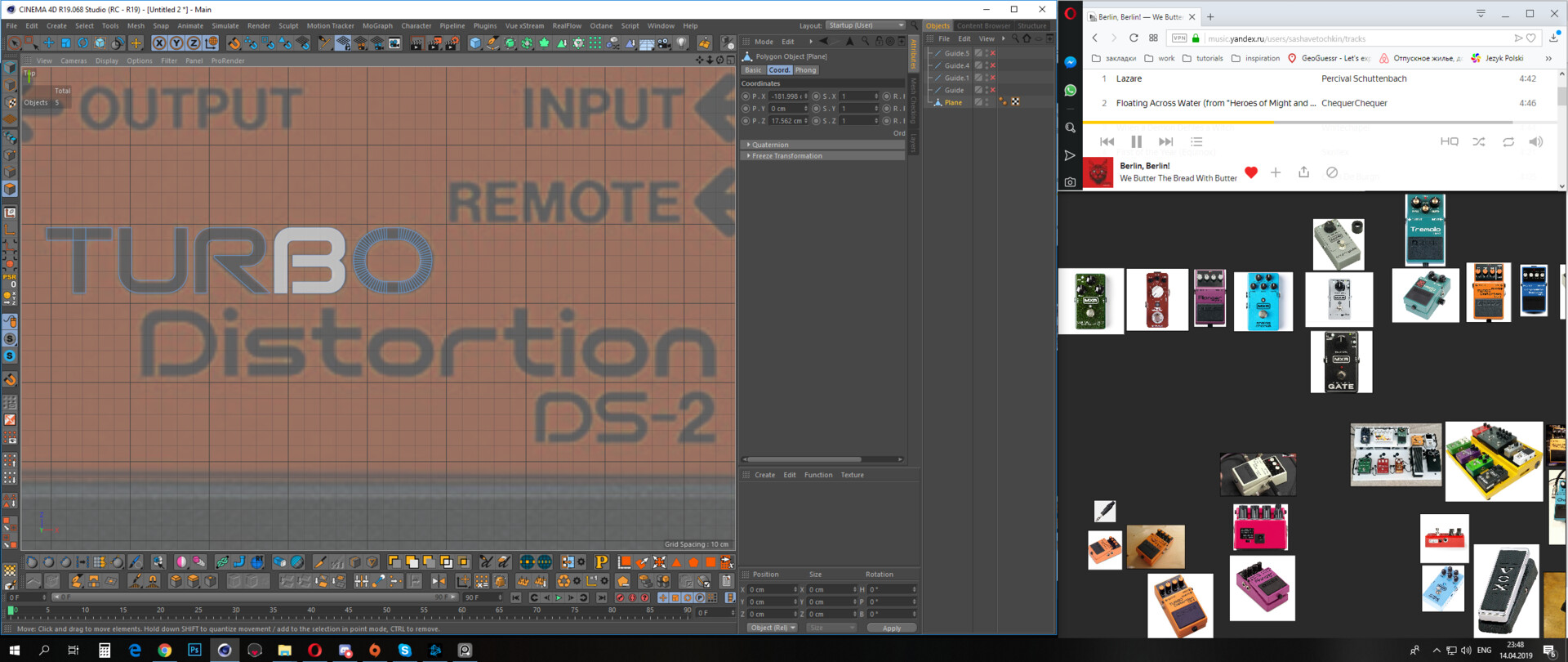Click the MXR GATE pedal thumbnail

(1341, 361)
